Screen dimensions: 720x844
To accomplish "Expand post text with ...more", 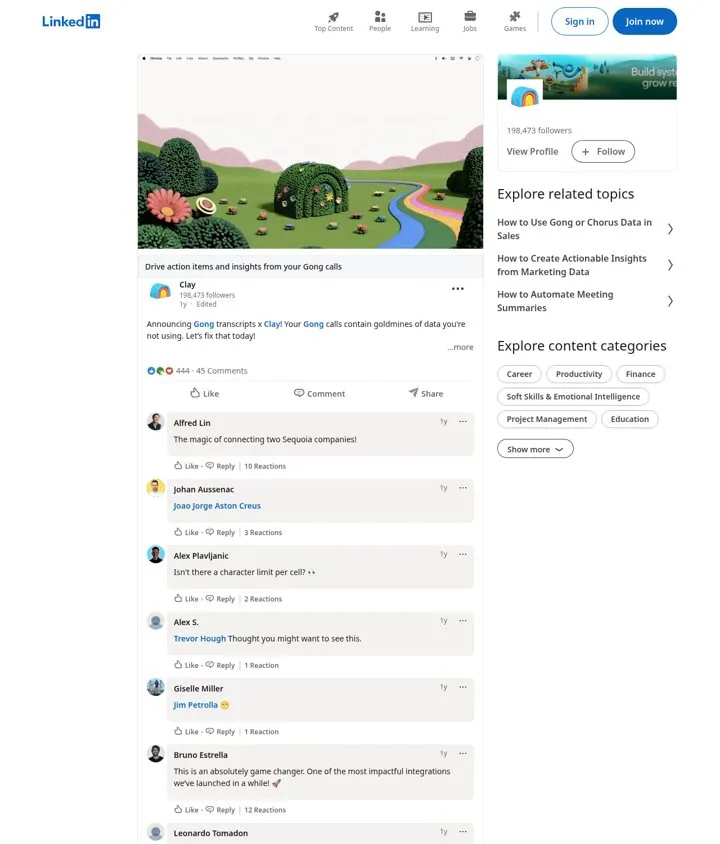I will (x=461, y=347).
